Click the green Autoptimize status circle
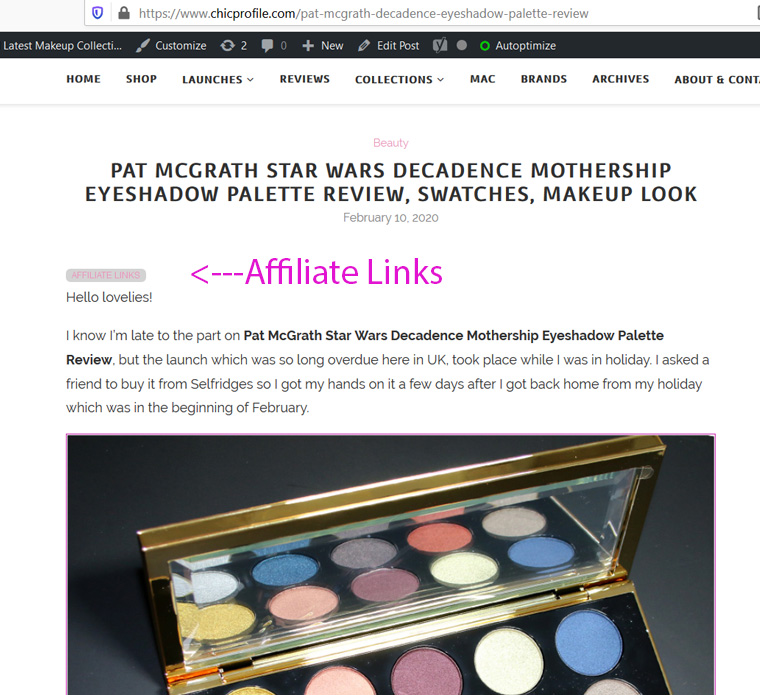 pyautogui.click(x=485, y=46)
